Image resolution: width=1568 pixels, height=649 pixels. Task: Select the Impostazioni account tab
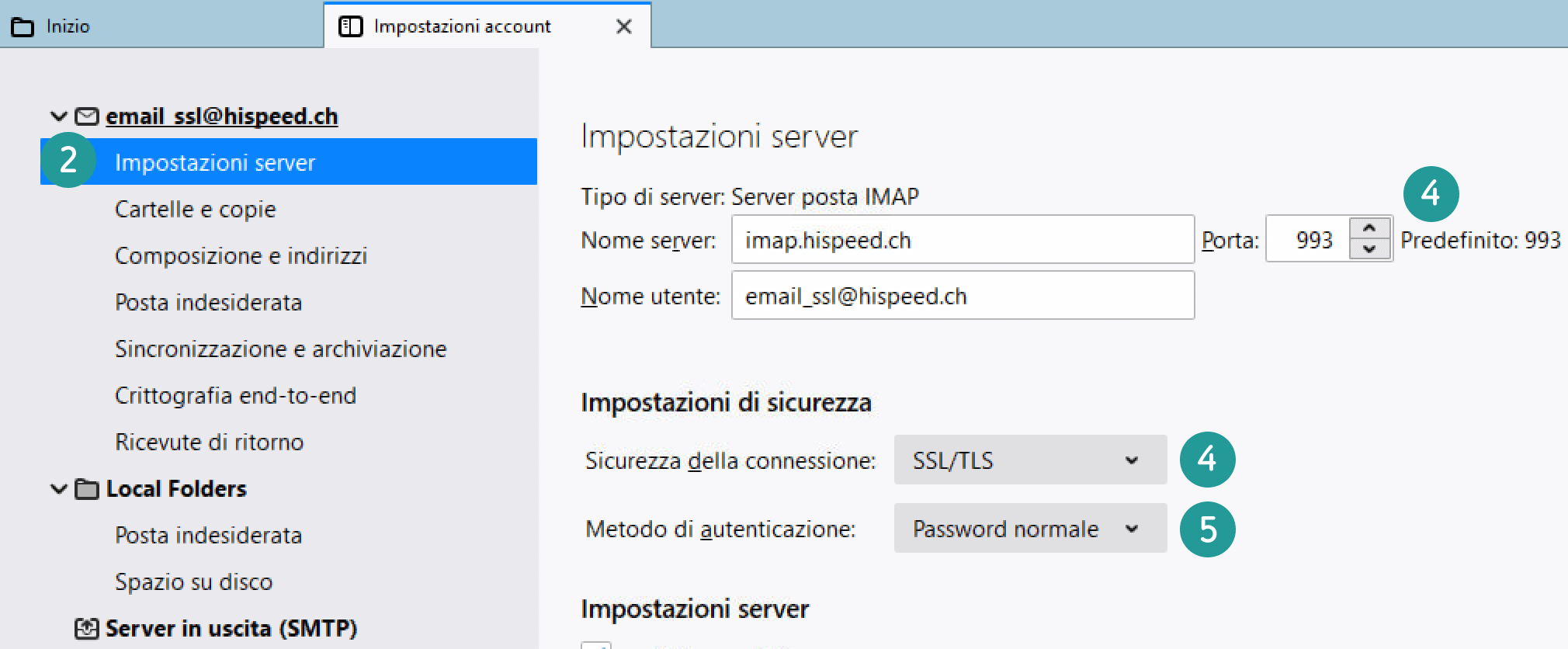pos(487,26)
